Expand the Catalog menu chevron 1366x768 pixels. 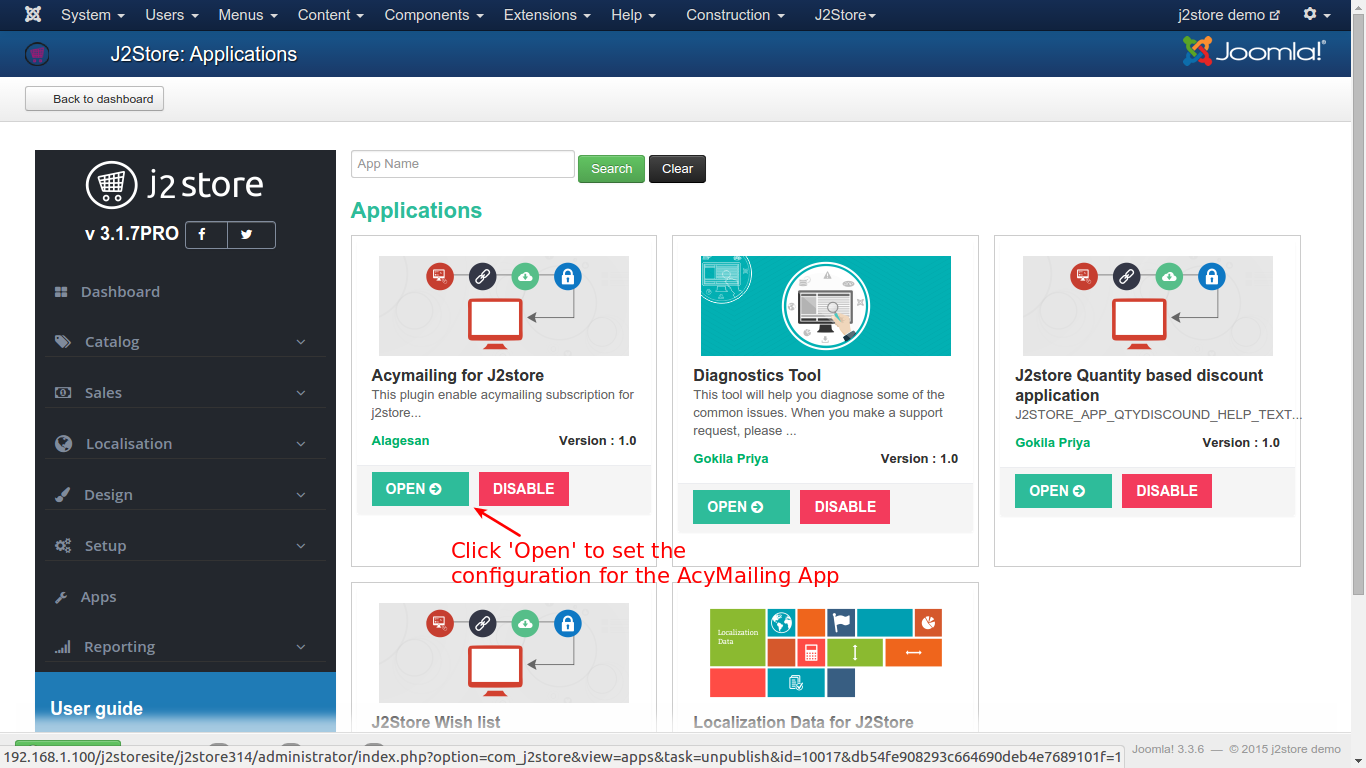[301, 342]
